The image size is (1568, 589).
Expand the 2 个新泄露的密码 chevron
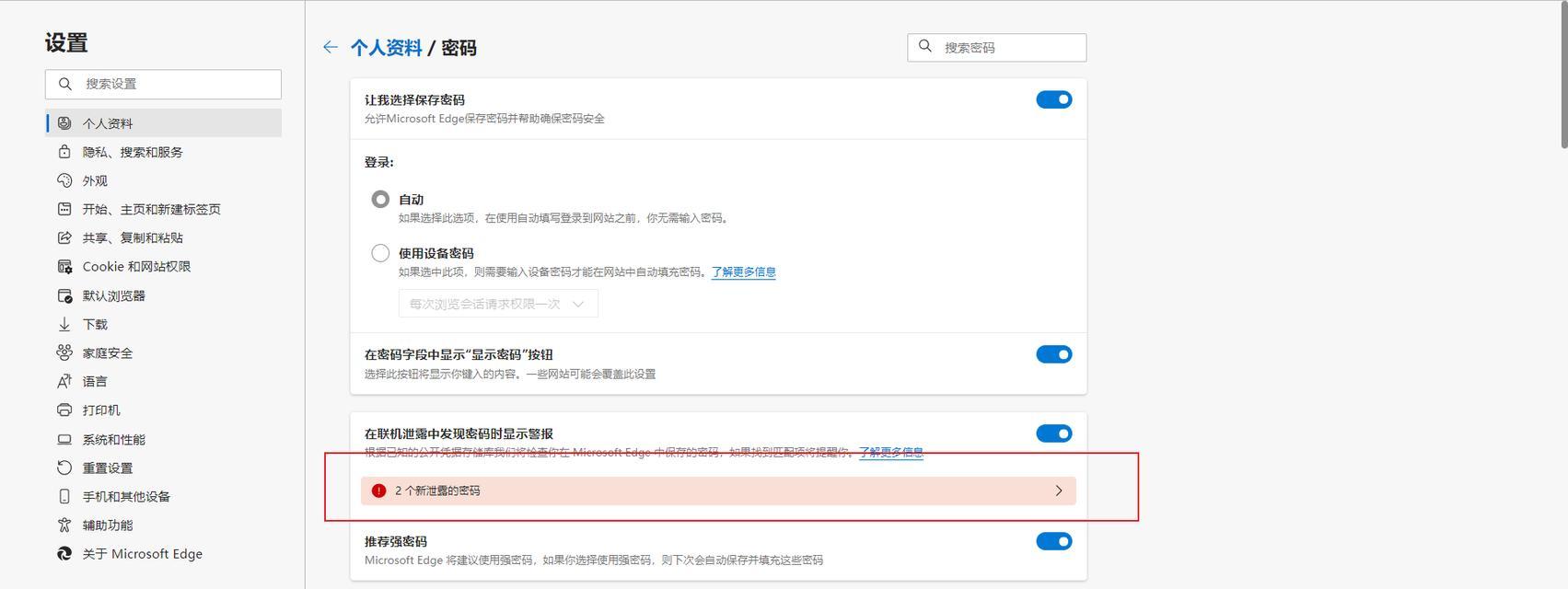[1059, 491]
